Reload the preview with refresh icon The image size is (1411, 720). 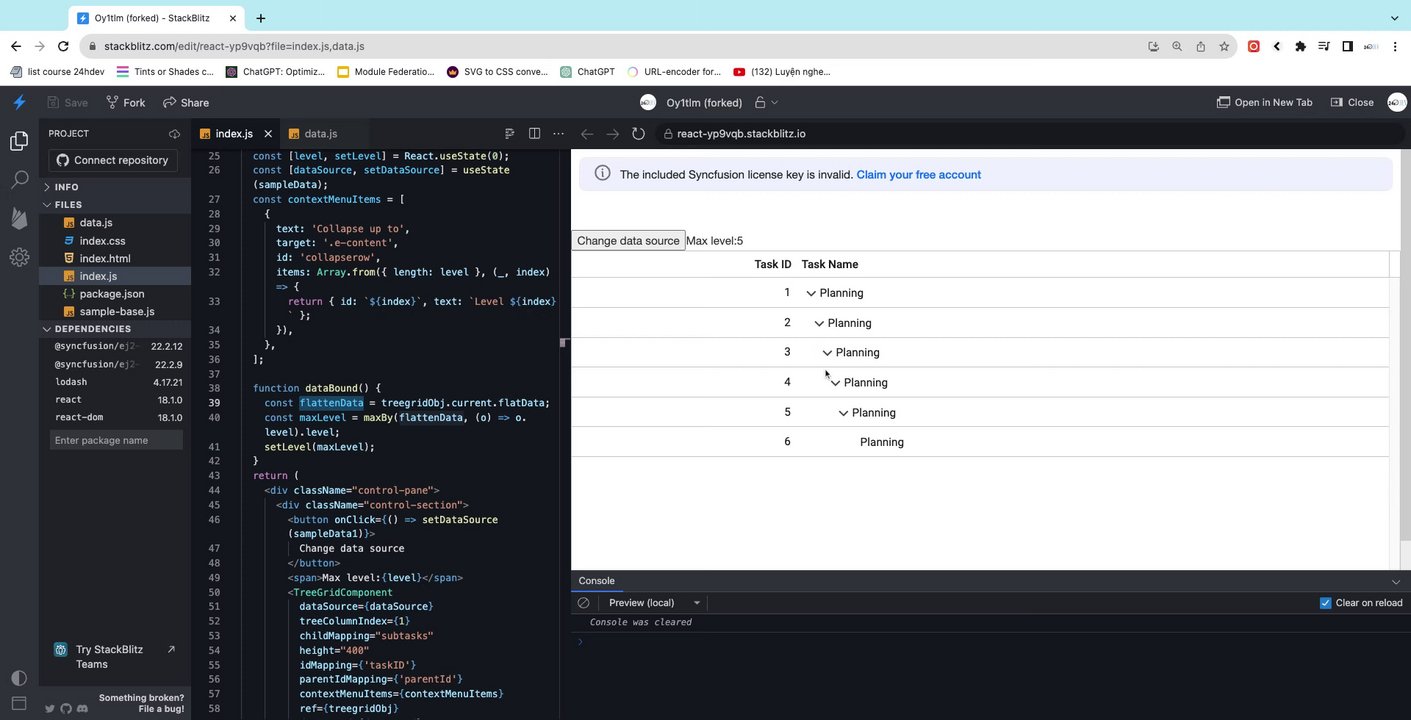(x=638, y=133)
